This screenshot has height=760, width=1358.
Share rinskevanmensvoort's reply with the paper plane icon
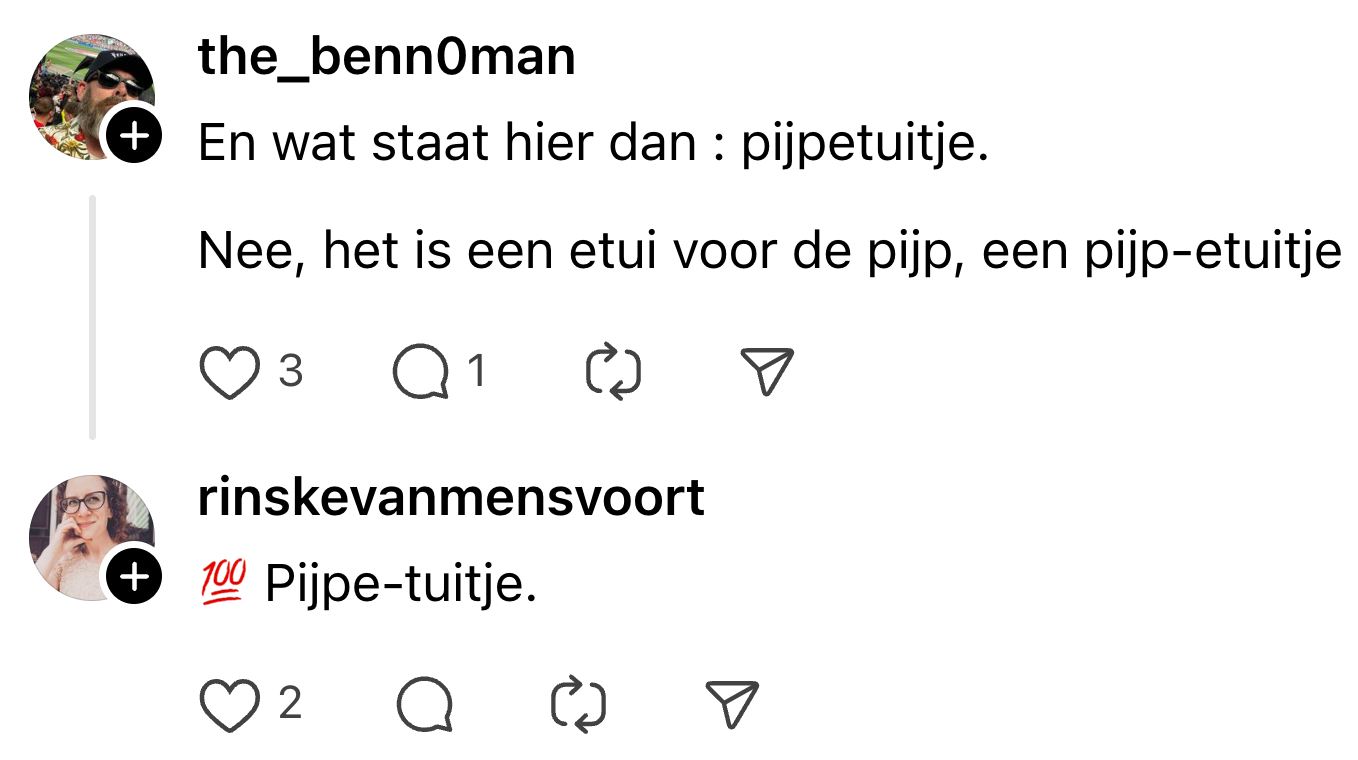[x=732, y=704]
